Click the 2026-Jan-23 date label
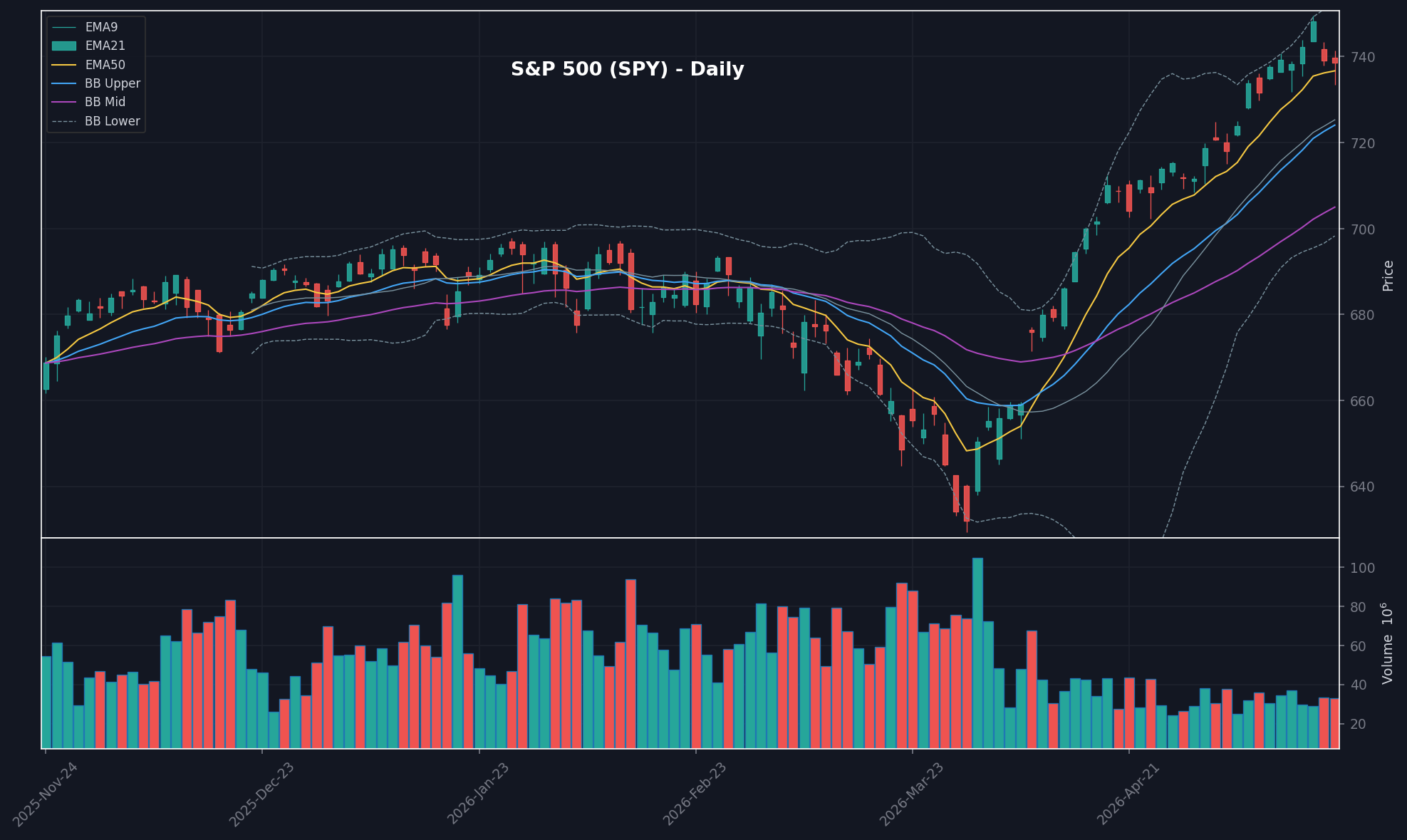 (478, 794)
